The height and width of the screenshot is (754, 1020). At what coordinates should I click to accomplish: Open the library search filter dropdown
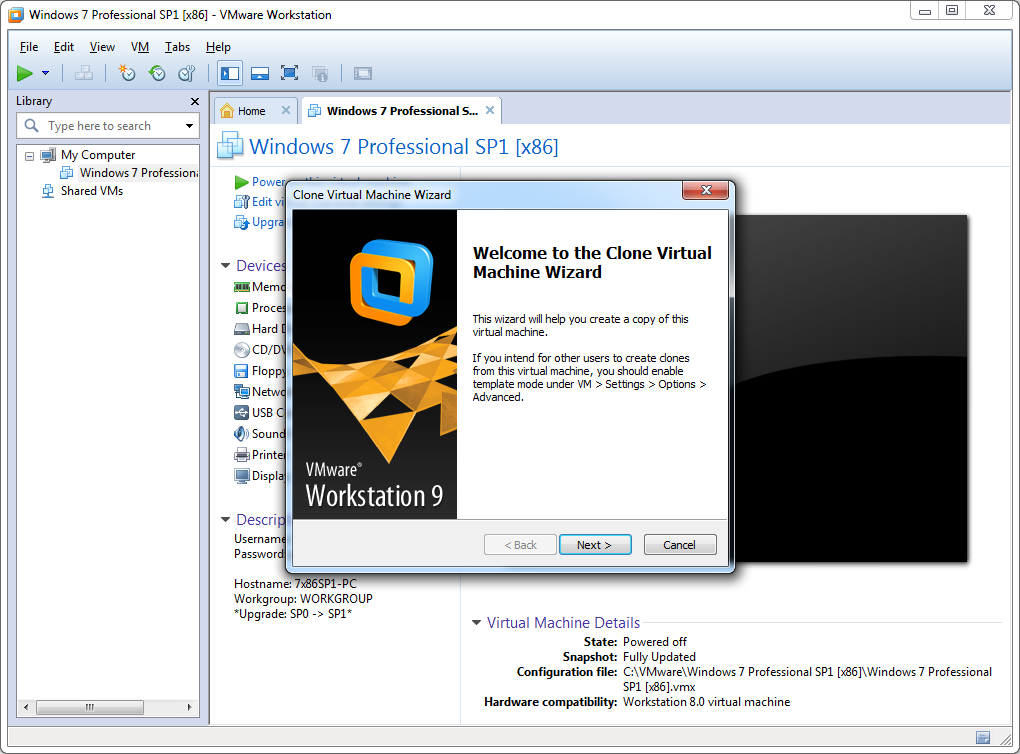point(189,126)
